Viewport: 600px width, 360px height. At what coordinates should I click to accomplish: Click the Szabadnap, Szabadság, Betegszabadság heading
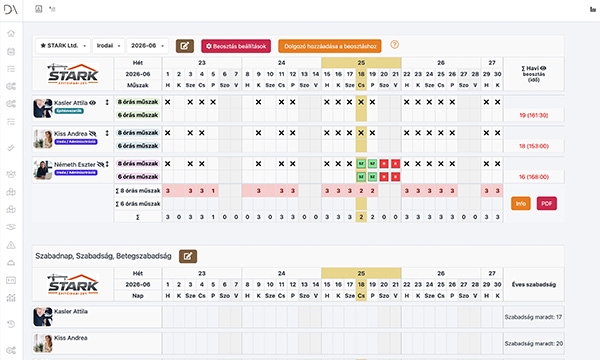tap(103, 256)
